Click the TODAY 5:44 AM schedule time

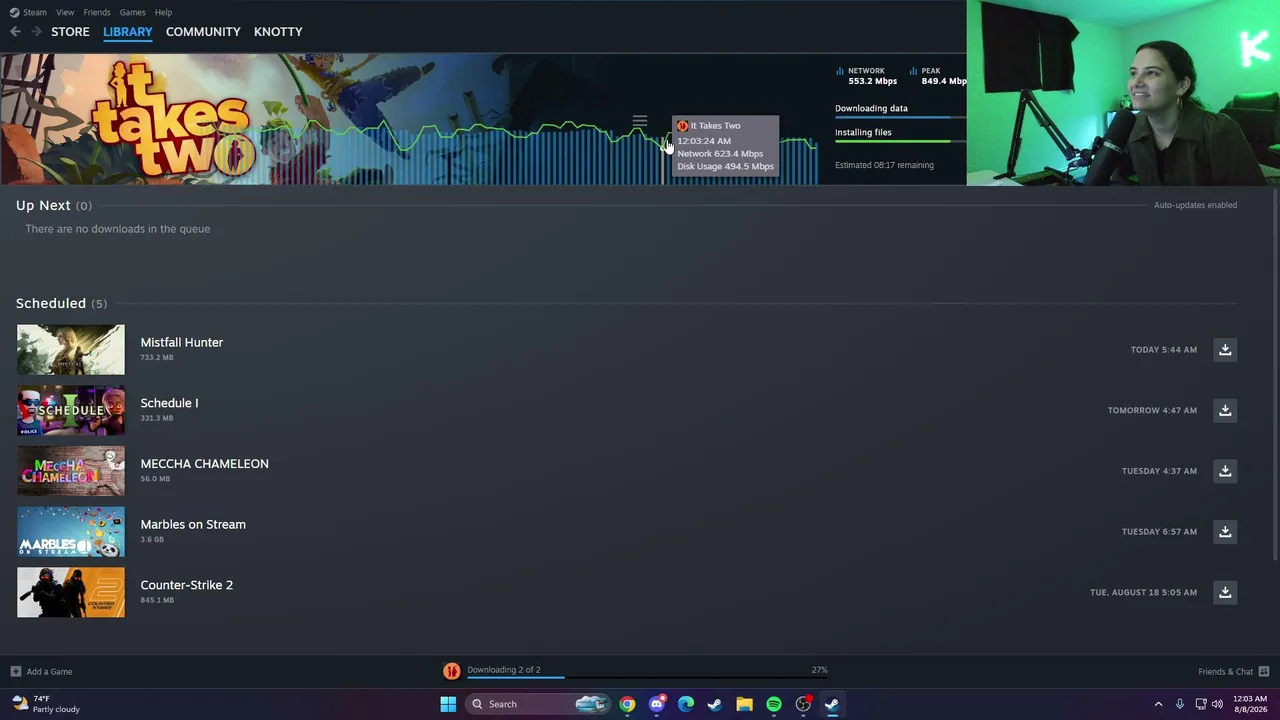coord(1163,350)
